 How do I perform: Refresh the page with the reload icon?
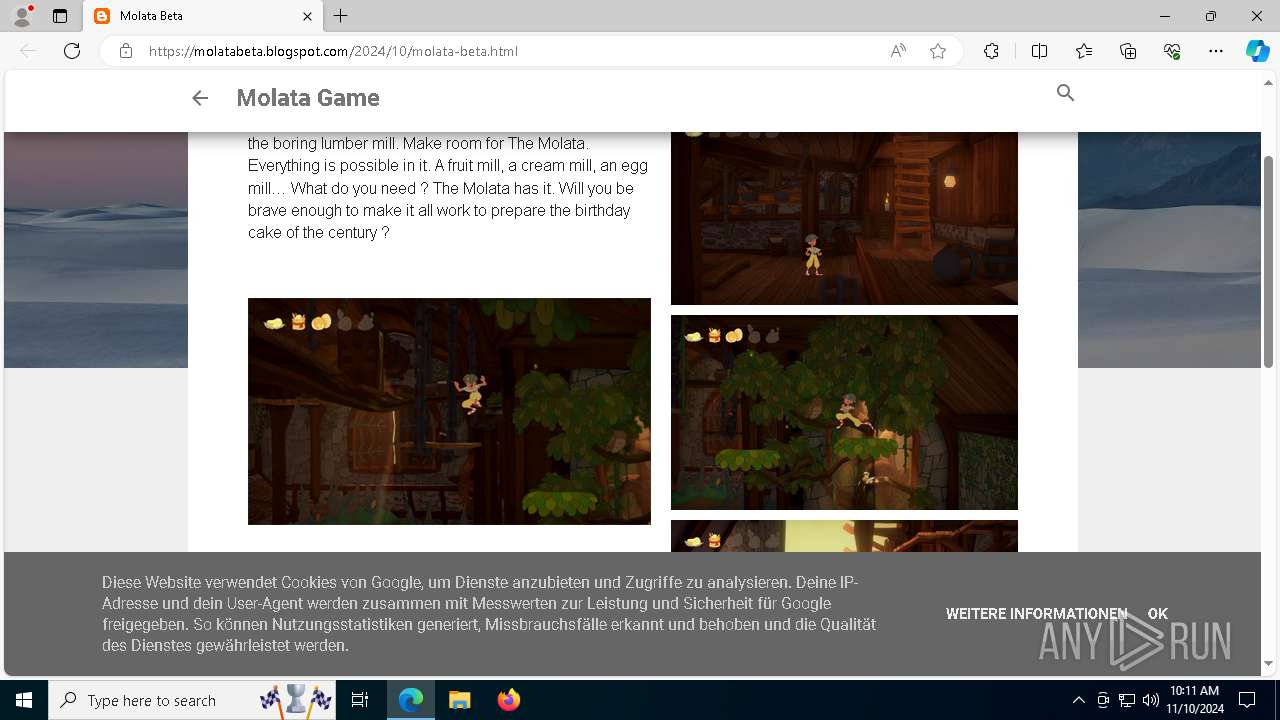tap(72, 51)
